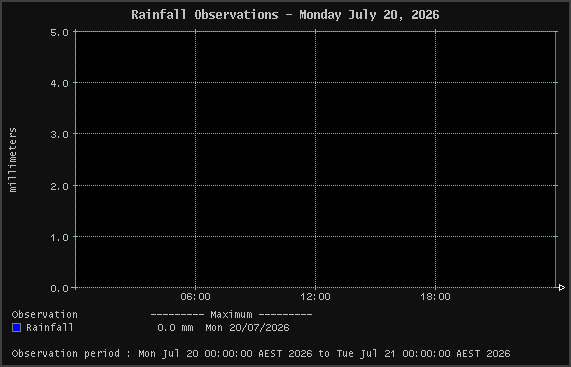Click the Observation period text line
The height and width of the screenshot is (367, 571).
(x=261, y=354)
